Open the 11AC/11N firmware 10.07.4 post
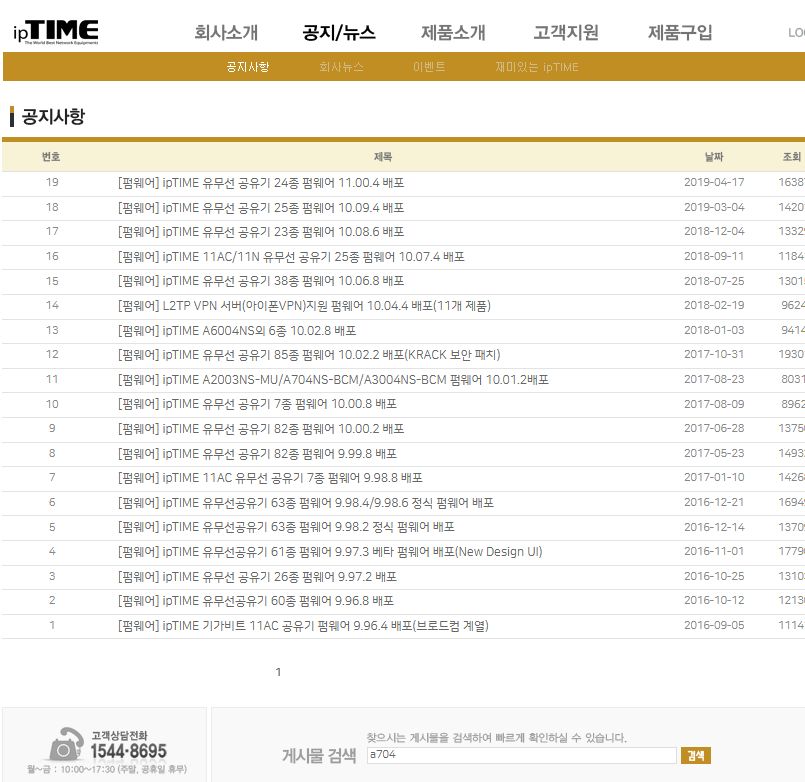805x782 pixels. pos(291,256)
